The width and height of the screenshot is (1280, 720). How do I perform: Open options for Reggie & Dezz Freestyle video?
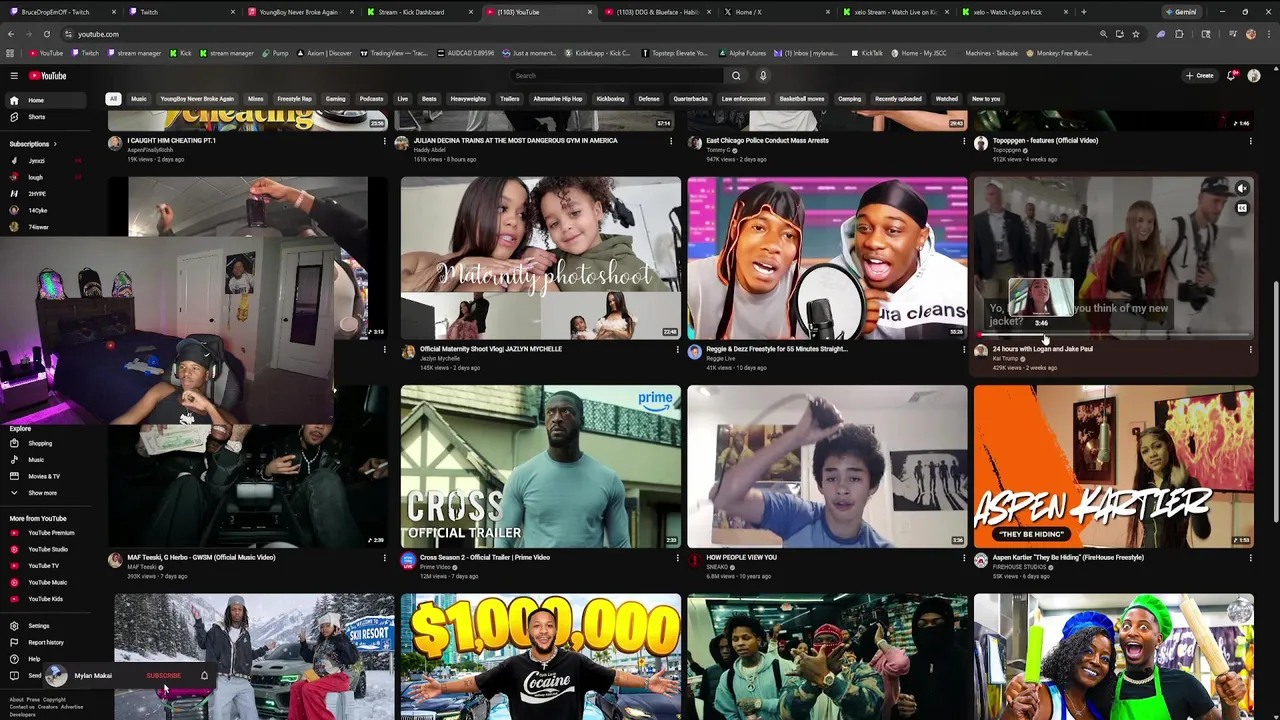pyautogui.click(x=964, y=350)
